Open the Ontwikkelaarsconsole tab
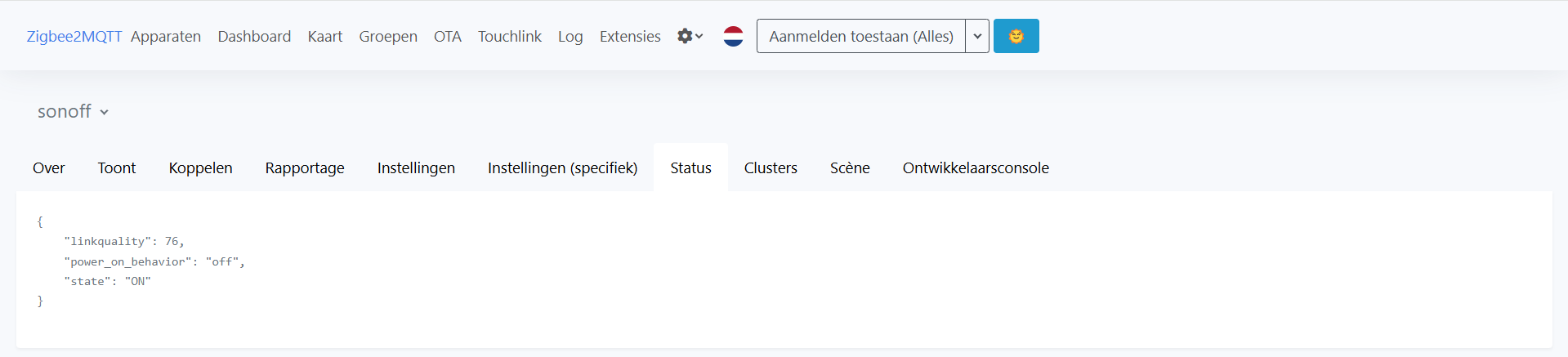 coord(975,167)
